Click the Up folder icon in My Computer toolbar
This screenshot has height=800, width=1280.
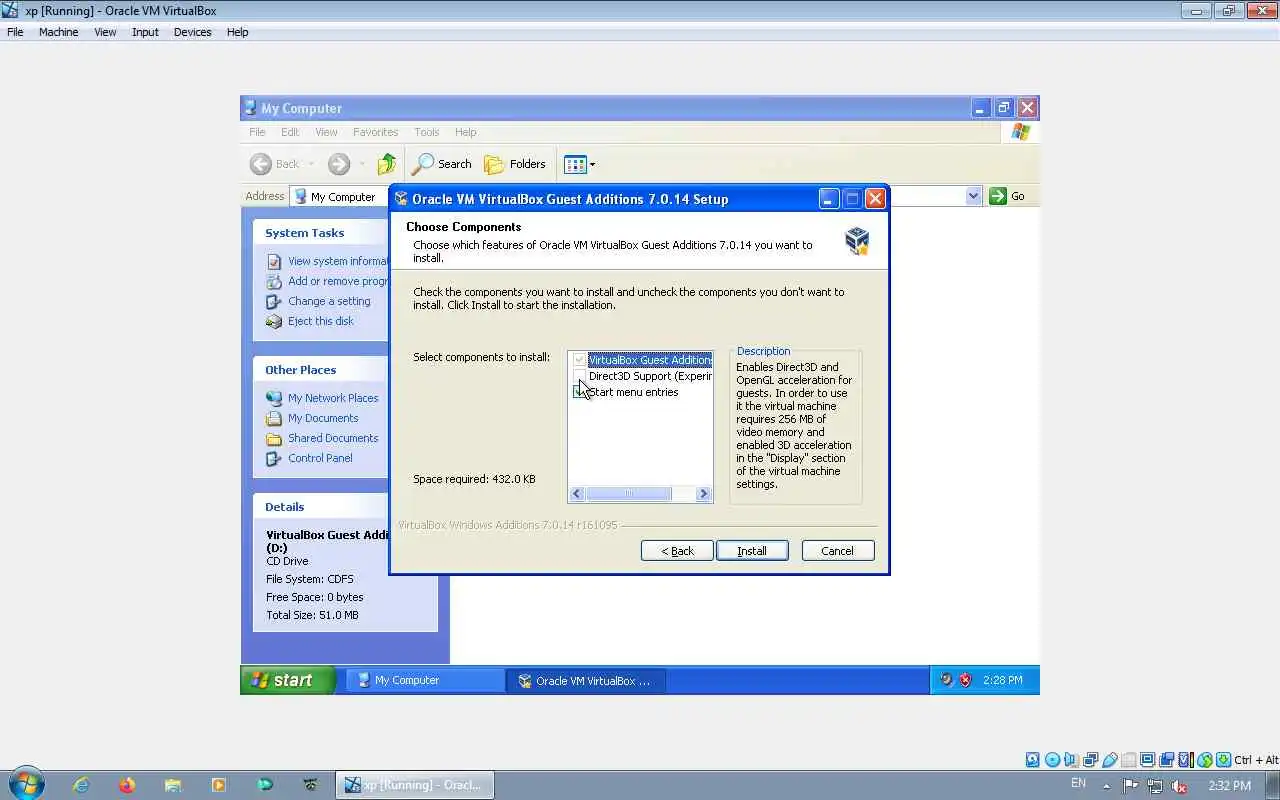pyautogui.click(x=387, y=164)
